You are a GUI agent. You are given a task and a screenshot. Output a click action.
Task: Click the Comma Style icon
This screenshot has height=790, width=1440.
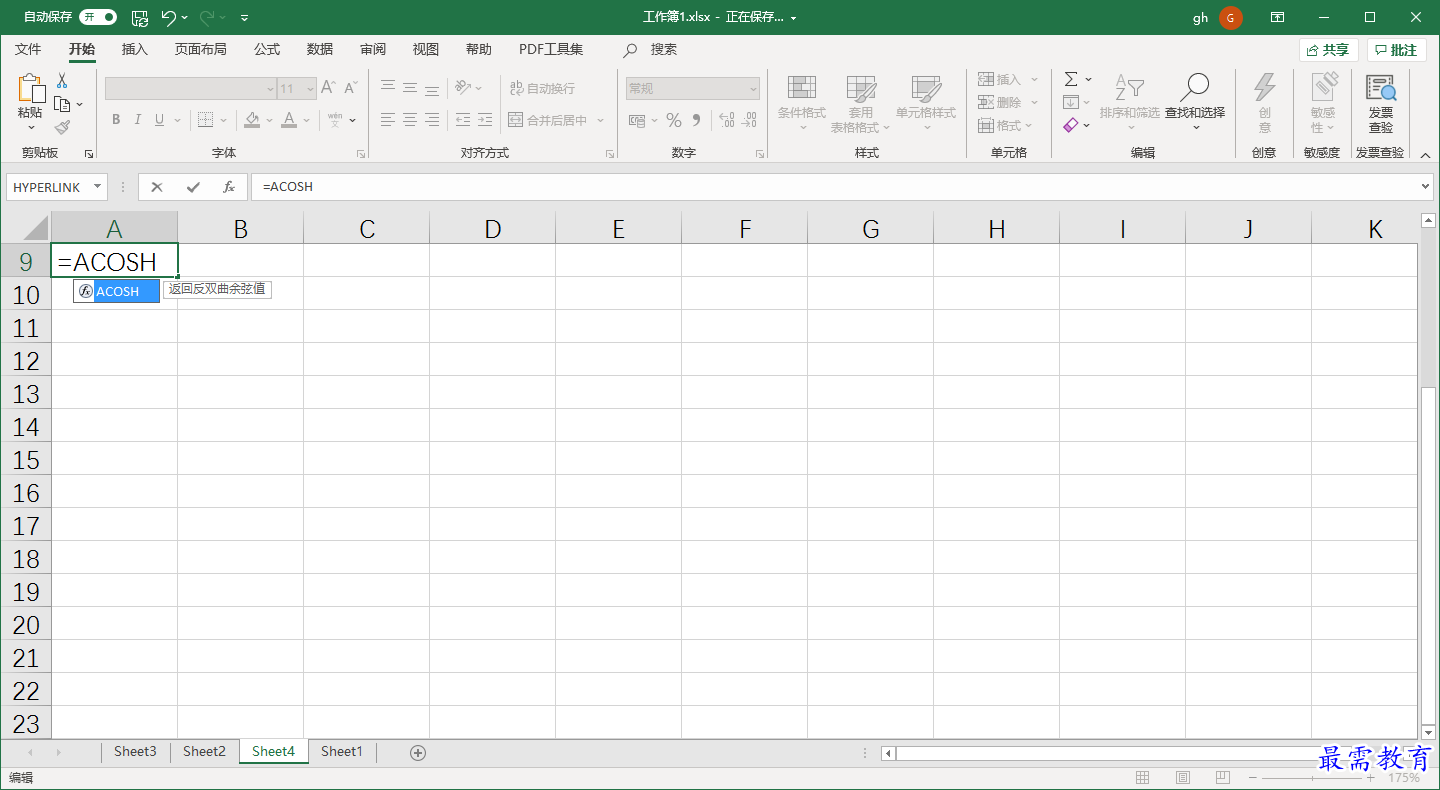point(696,120)
